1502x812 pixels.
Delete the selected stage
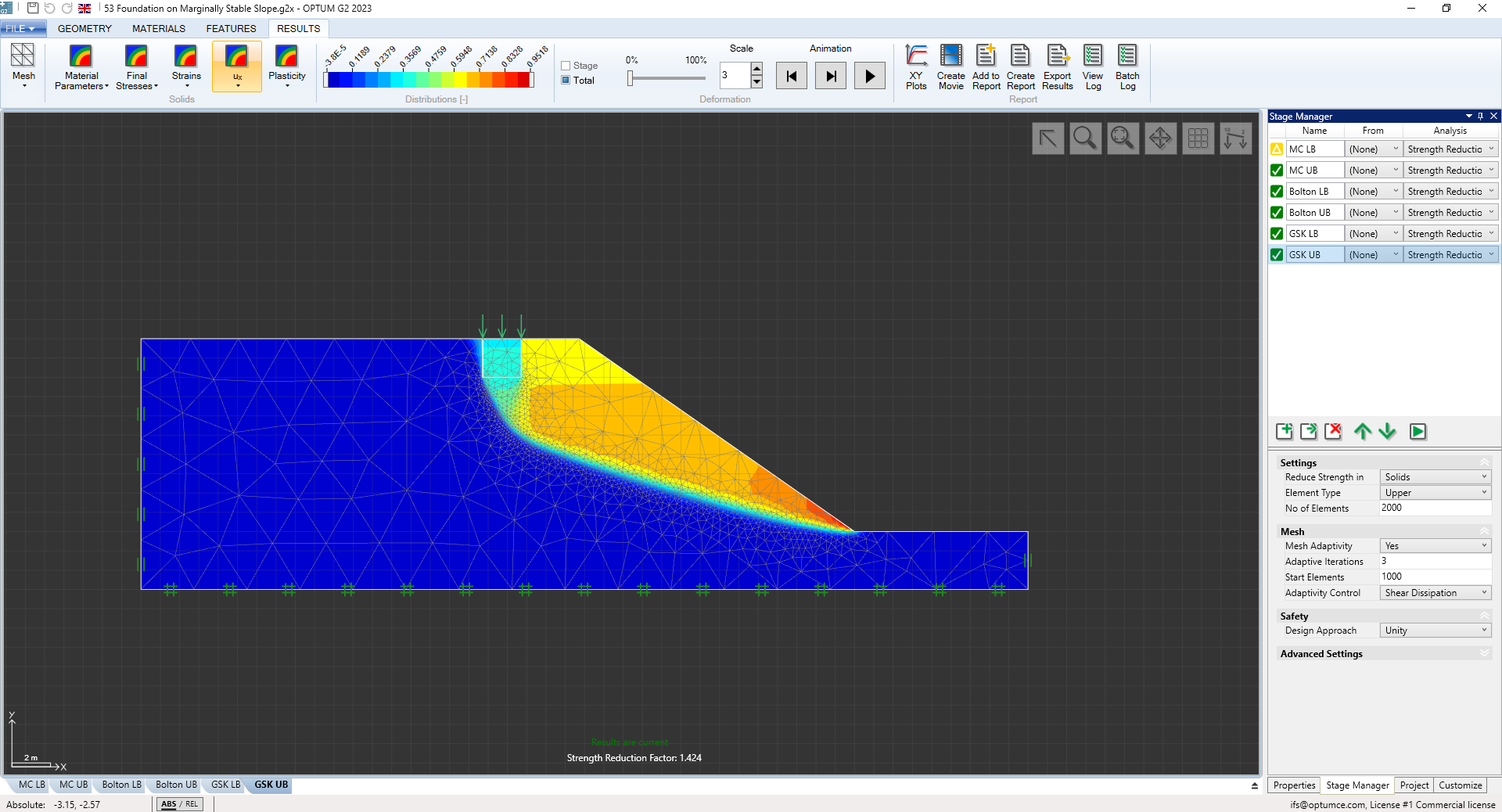pyautogui.click(x=1334, y=431)
